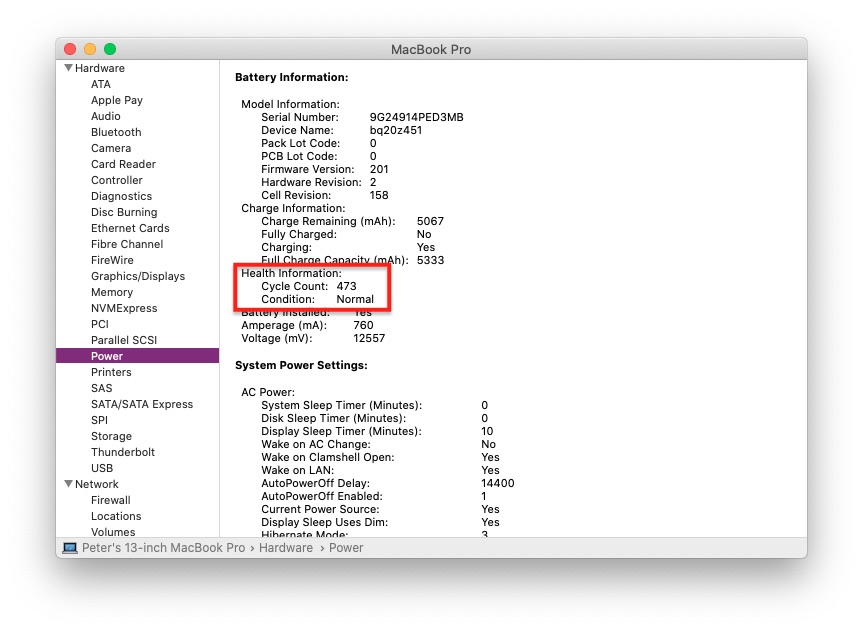Select Disc Burning item
863x632 pixels.
click(x=124, y=212)
